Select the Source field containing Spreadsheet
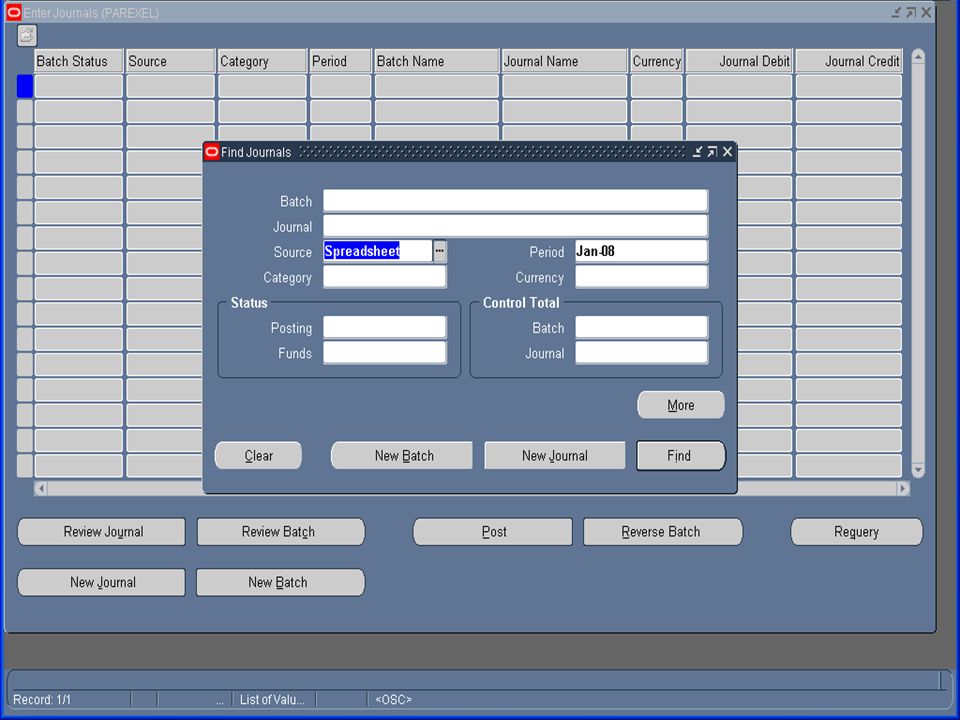The image size is (960, 720). pos(377,251)
